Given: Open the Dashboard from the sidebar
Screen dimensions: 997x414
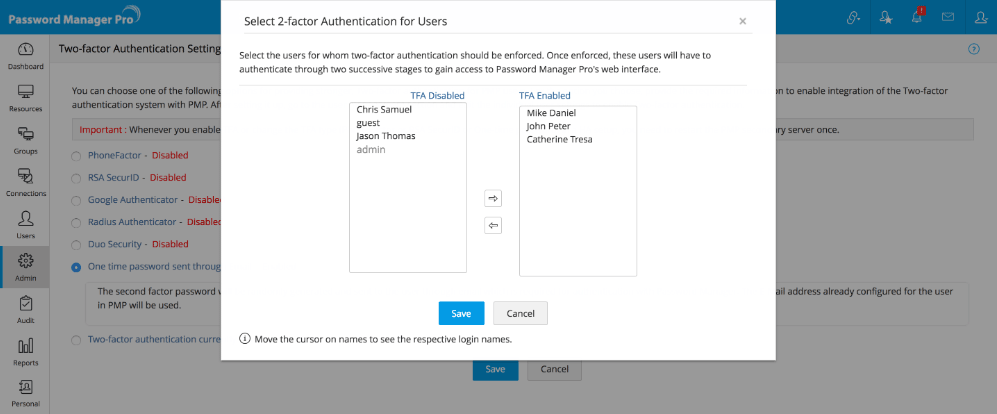Looking at the screenshot, I should point(25,55).
